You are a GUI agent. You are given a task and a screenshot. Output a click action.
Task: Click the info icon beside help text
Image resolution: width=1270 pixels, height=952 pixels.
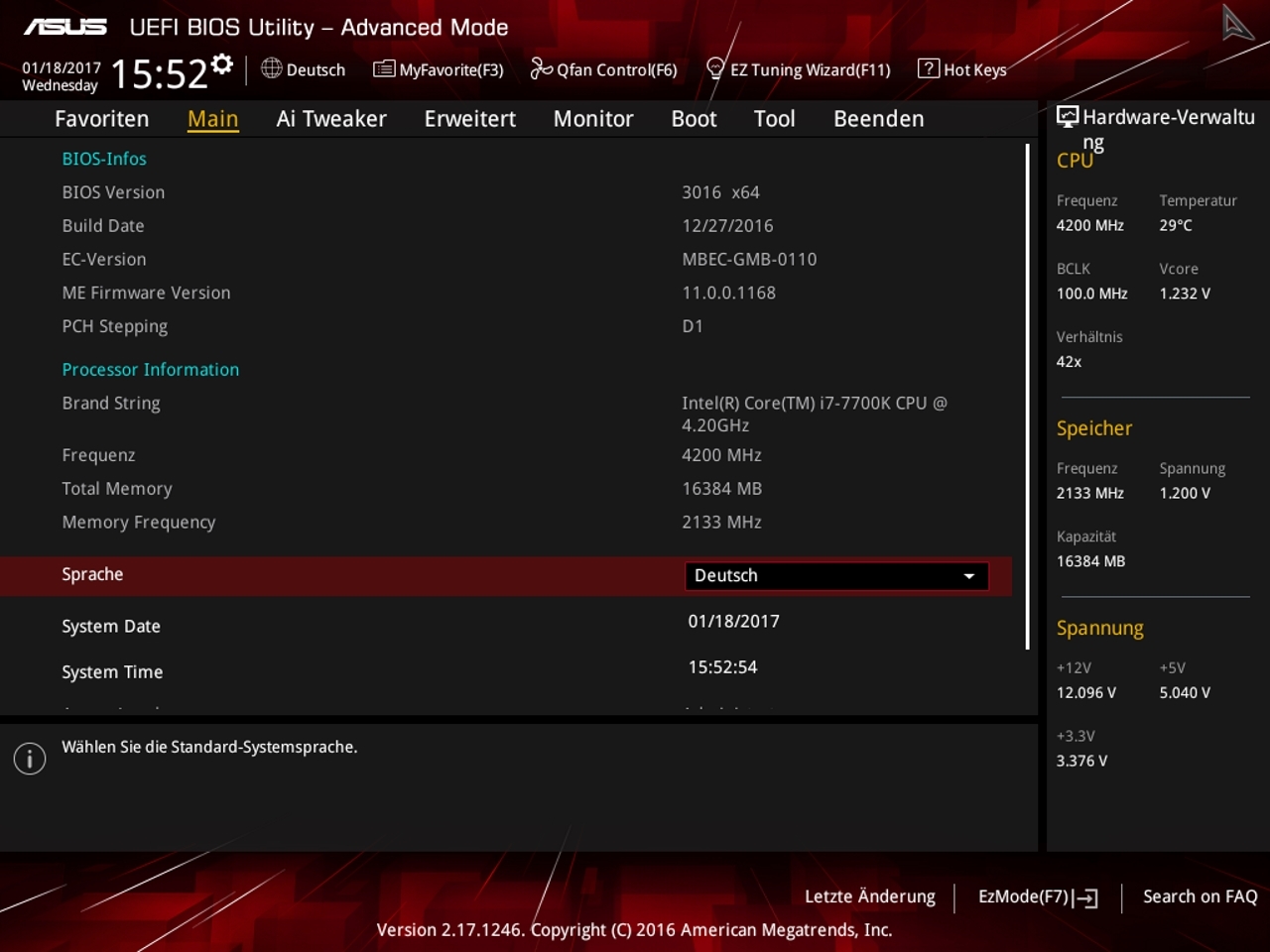tap(30, 760)
